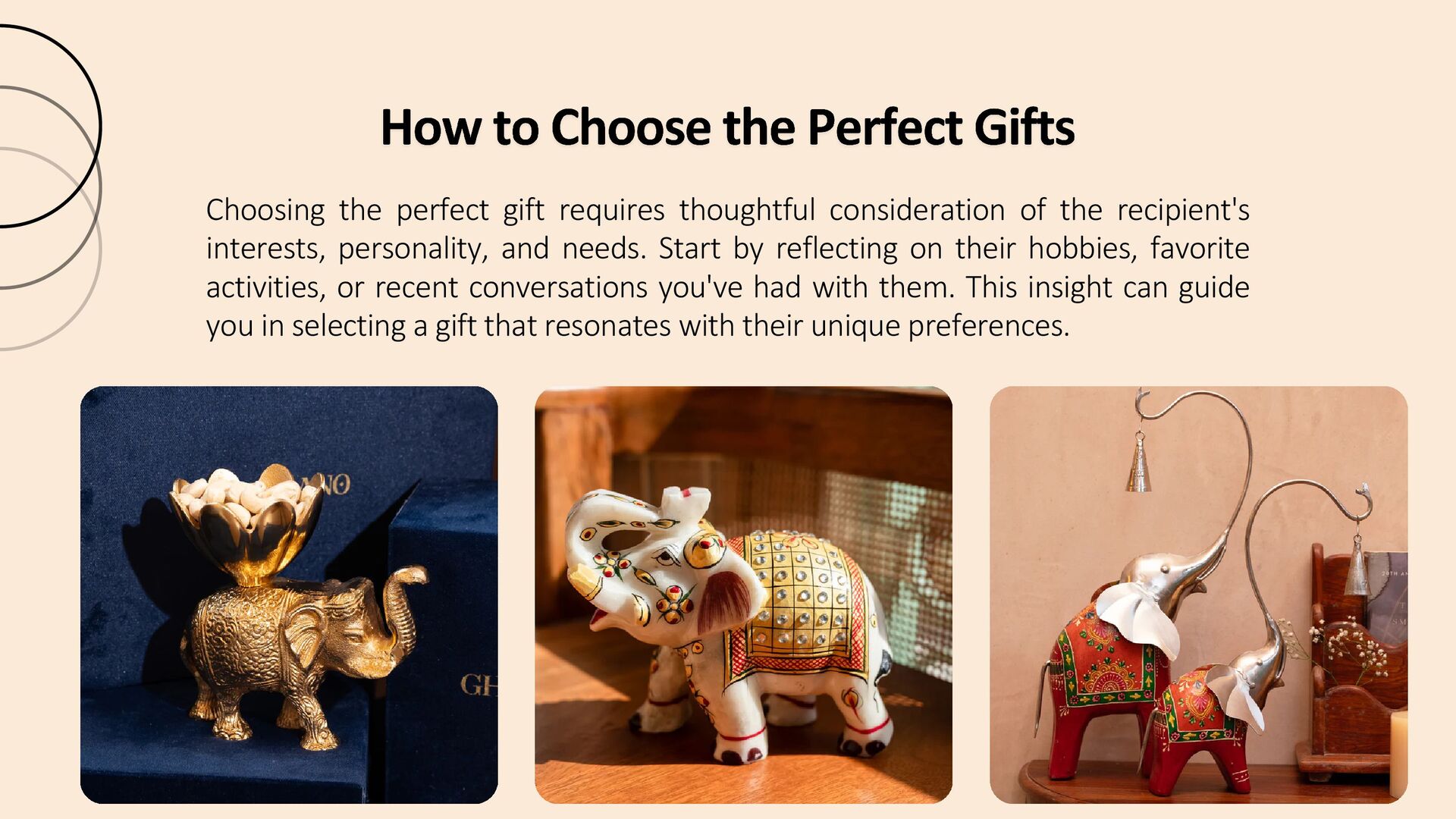
Task: Select the light beige bottom circle outline
Action: tap(50, 249)
